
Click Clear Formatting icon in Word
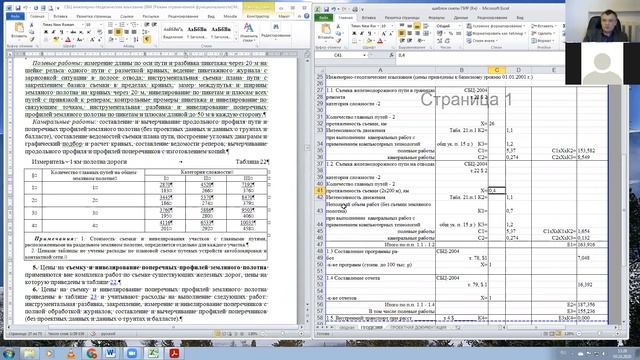(100, 32)
